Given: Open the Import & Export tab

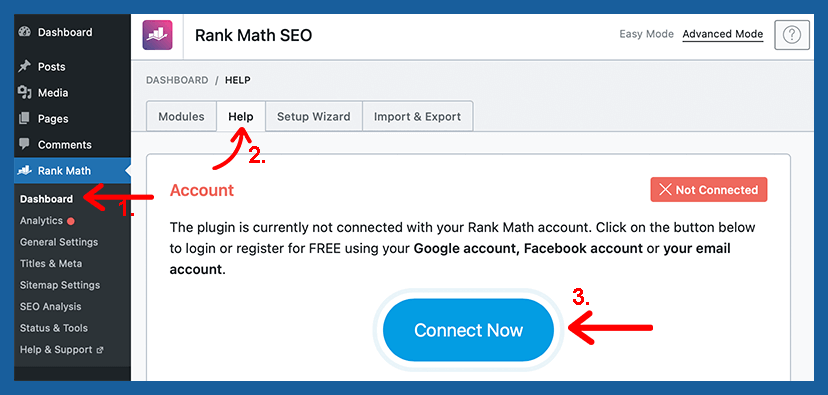Looking at the screenshot, I should [418, 117].
